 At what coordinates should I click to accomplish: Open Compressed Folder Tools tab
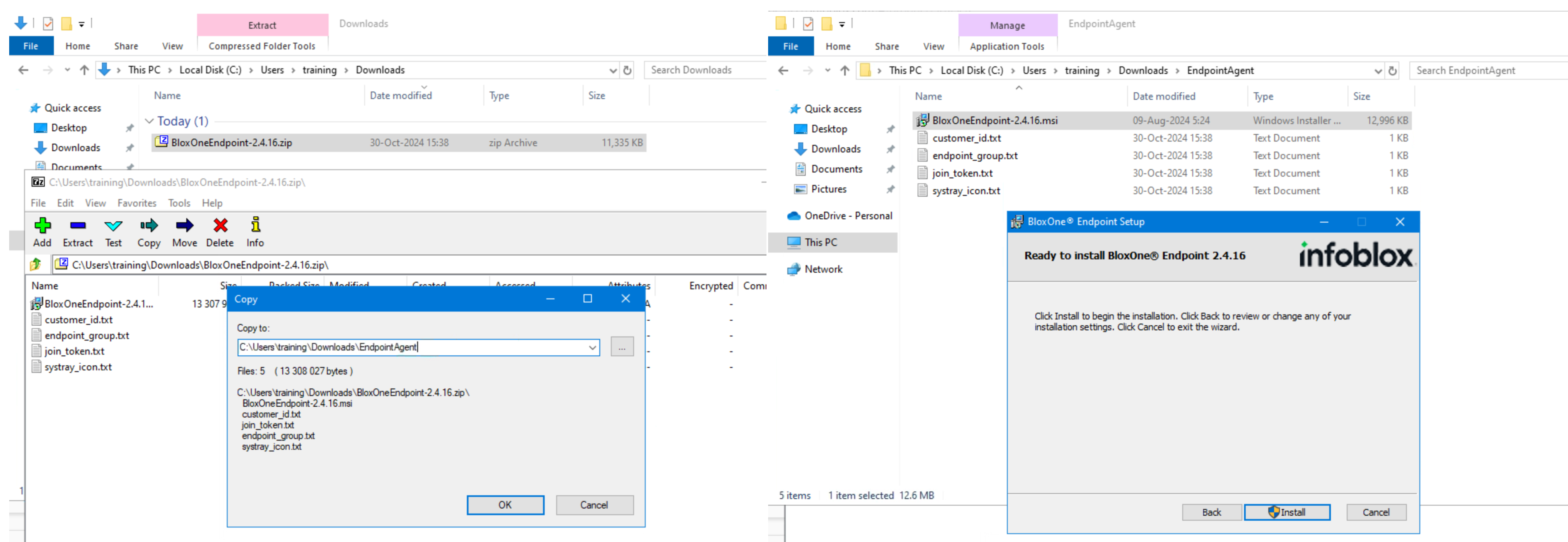262,46
